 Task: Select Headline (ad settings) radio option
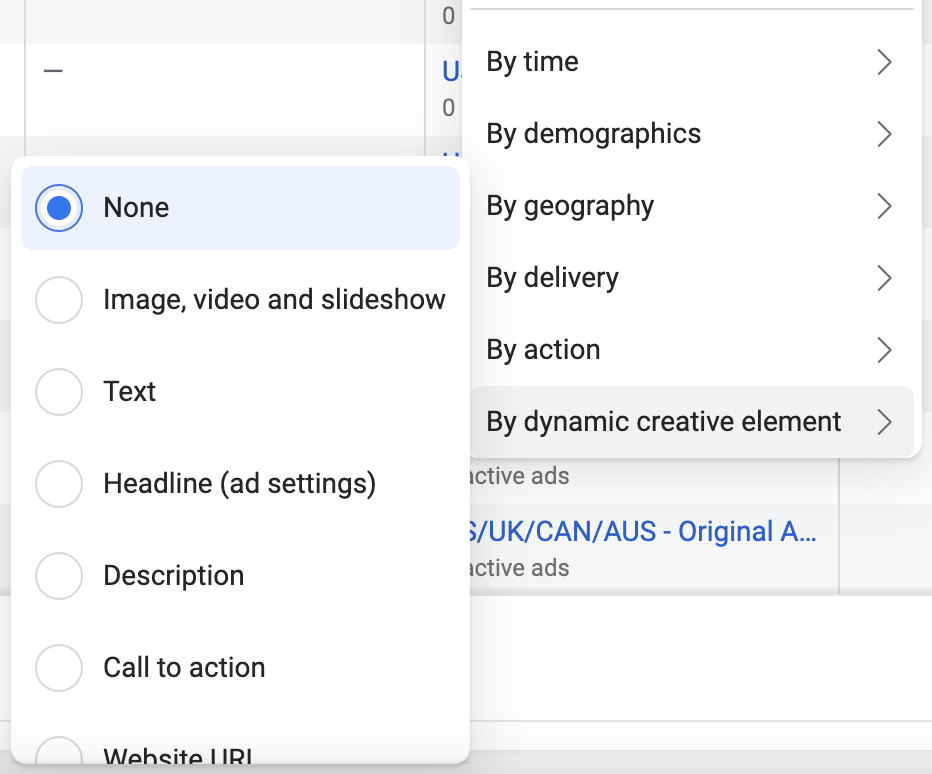(59, 483)
